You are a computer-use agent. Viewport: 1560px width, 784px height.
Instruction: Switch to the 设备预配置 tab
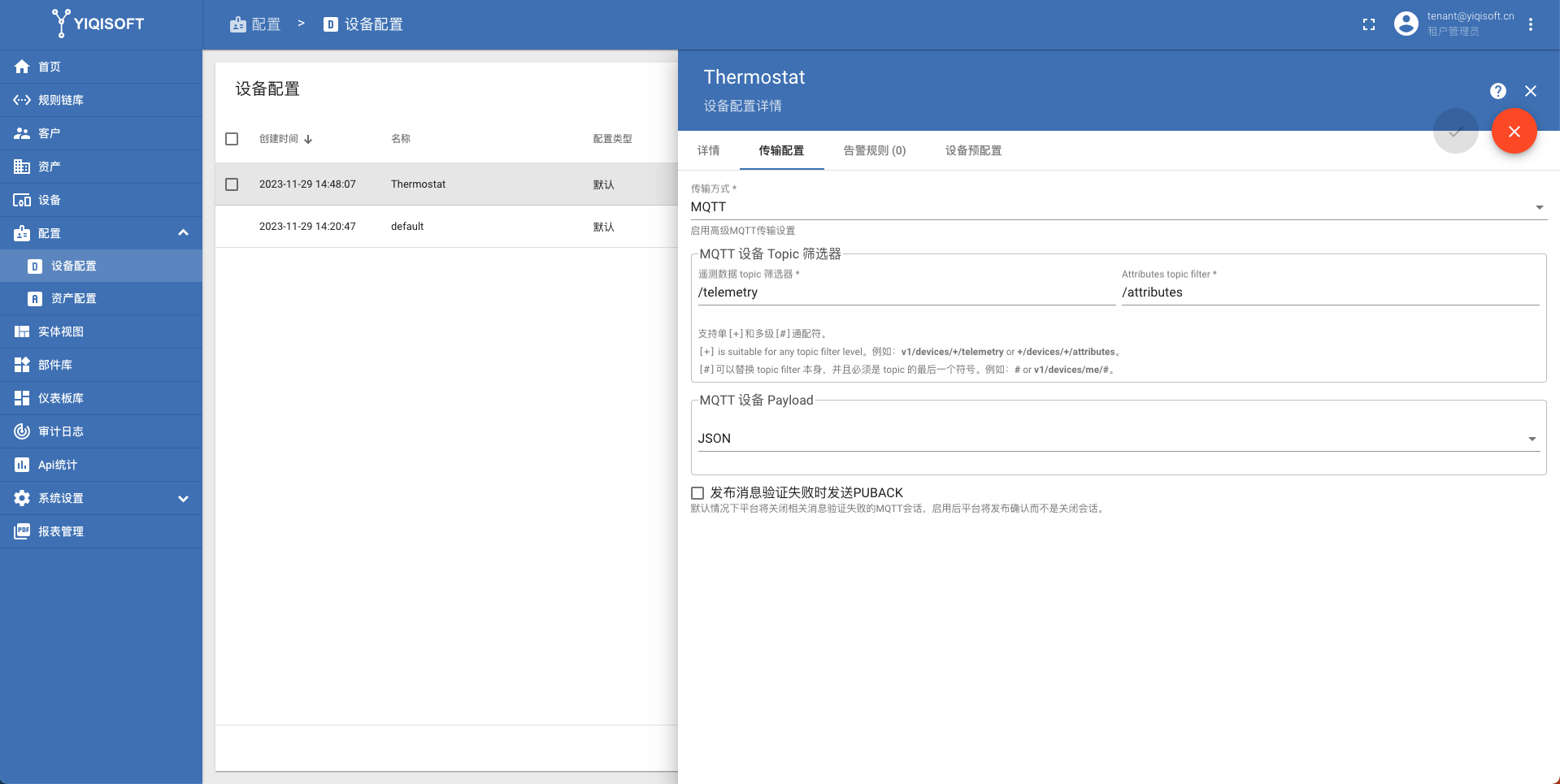974,150
